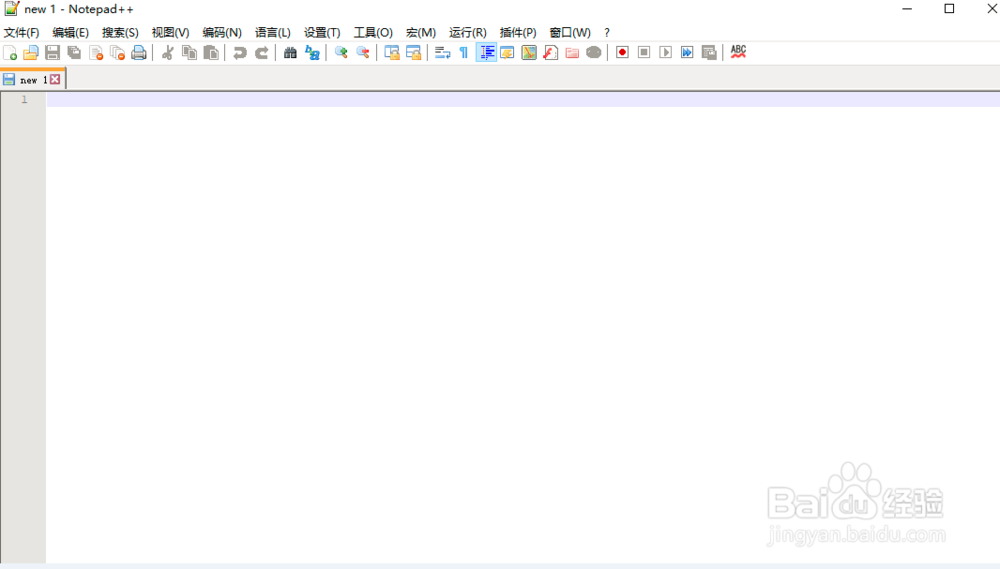
Task: Paste from clipboard toolbar icon
Action: click(x=211, y=53)
